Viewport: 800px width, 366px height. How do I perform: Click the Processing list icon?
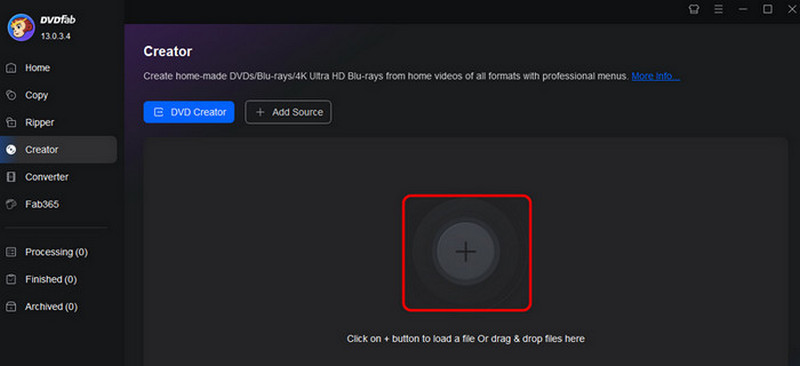pos(11,252)
